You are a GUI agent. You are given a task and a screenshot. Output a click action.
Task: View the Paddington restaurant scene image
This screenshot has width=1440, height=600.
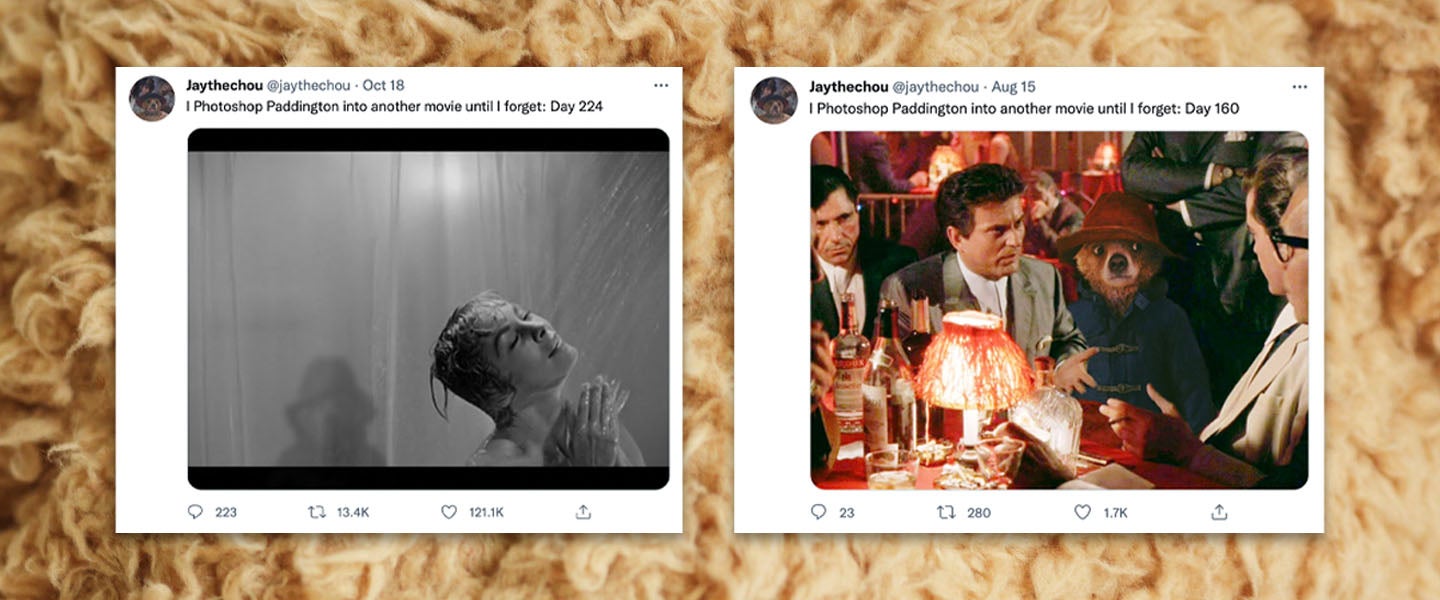click(1059, 310)
